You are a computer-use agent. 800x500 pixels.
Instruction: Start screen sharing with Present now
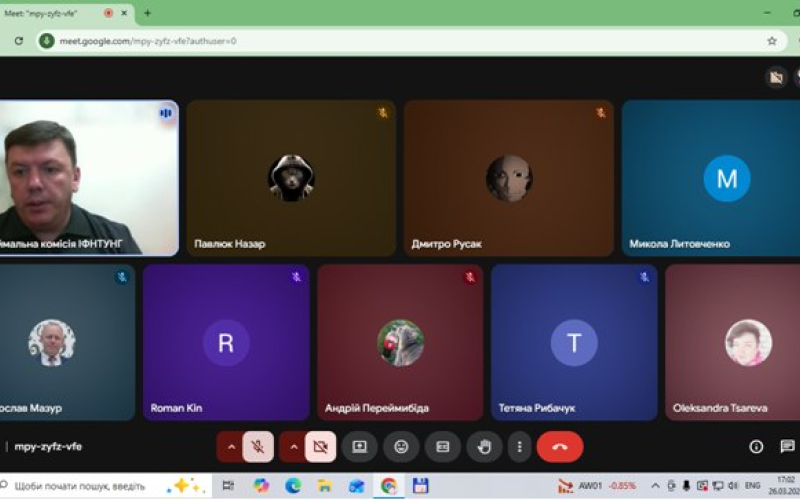click(360, 447)
